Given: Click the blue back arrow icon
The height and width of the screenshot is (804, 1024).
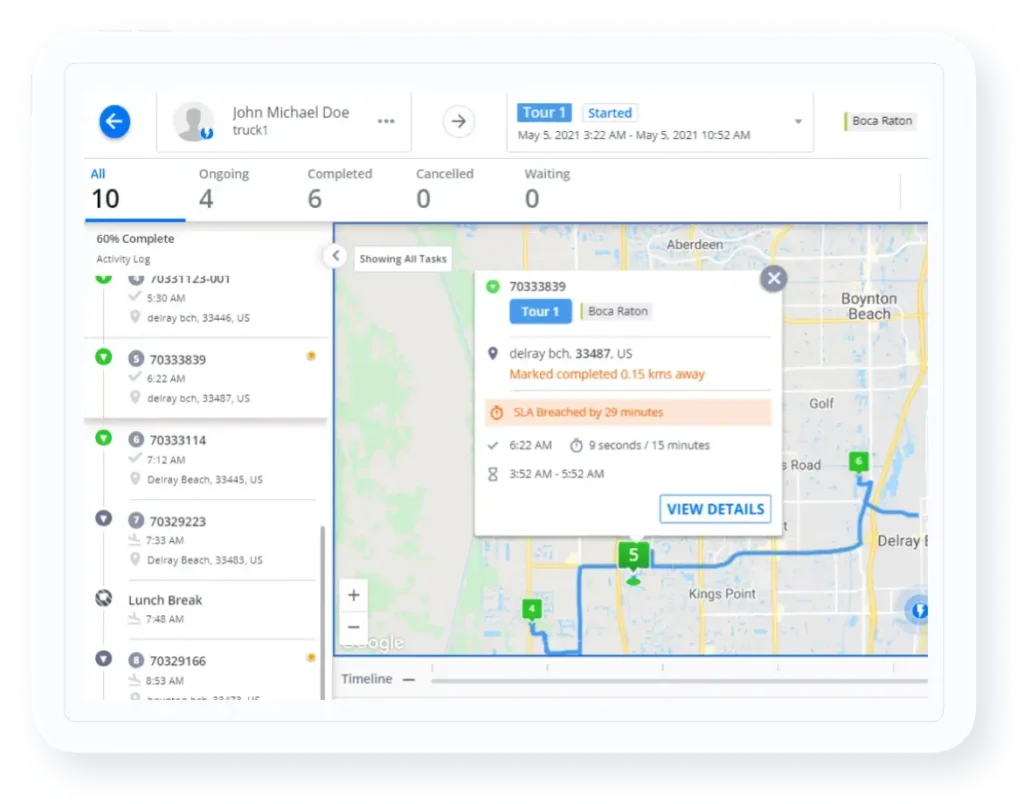Looking at the screenshot, I should 114,121.
